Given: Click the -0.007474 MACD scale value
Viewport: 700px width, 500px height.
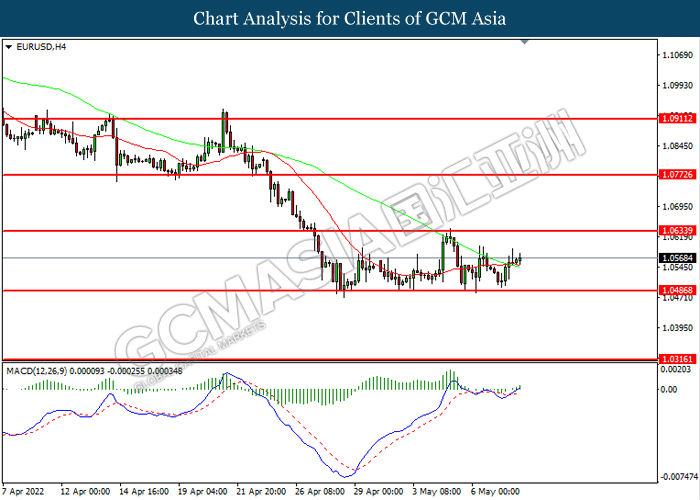Looking at the screenshot, I should (x=679, y=477).
